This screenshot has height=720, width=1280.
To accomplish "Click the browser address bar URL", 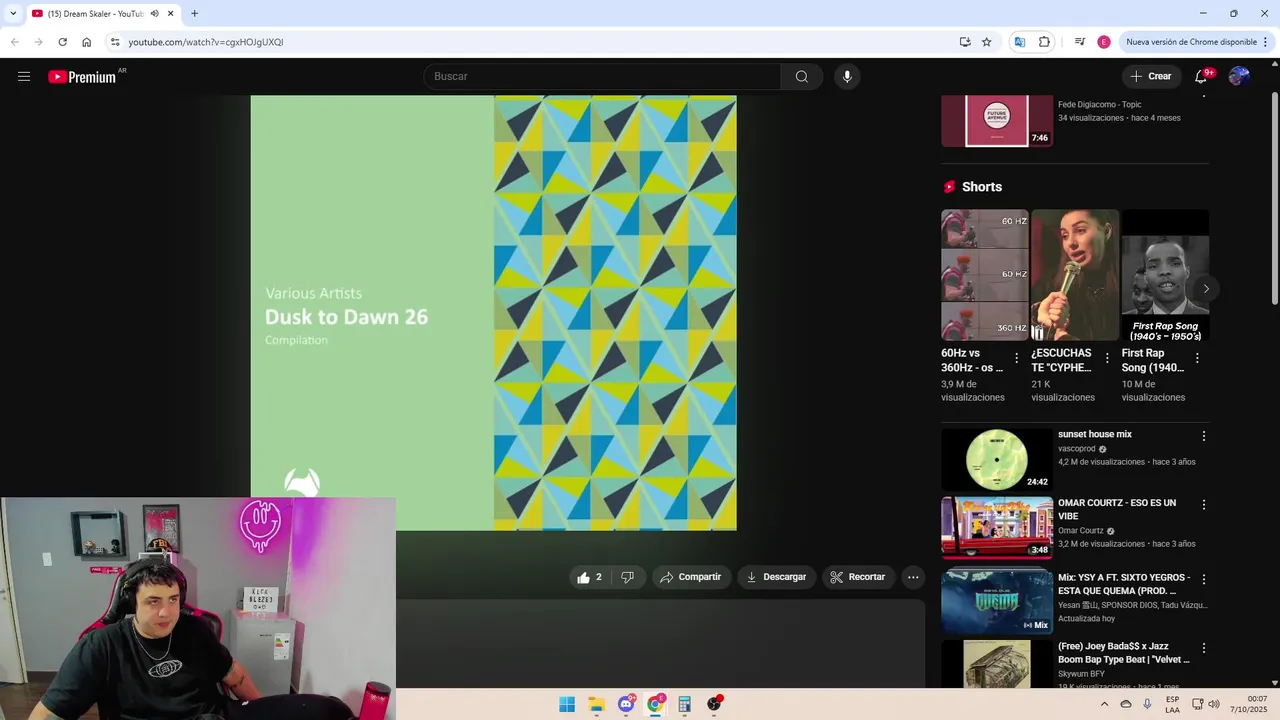I will point(205,42).
